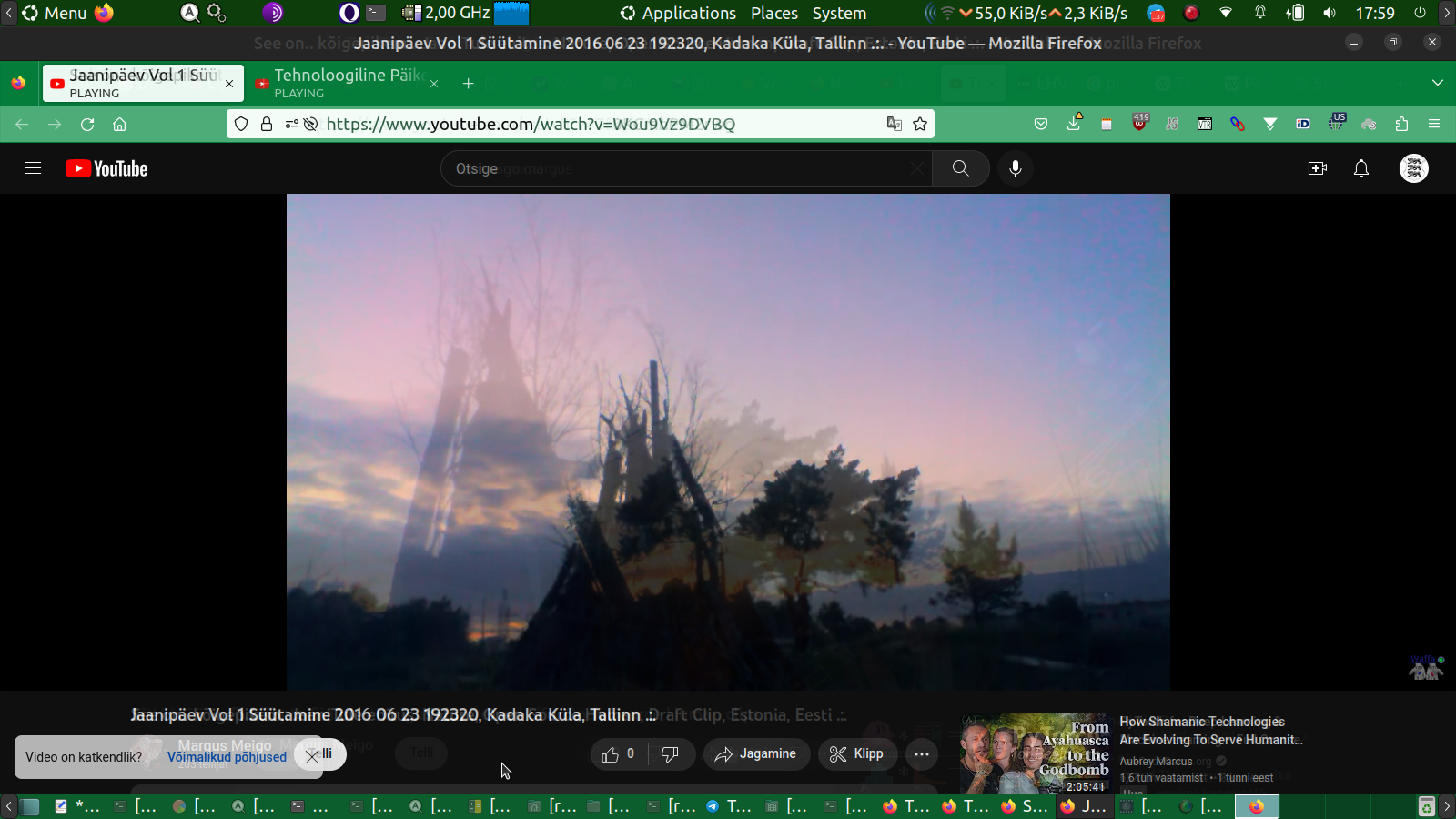Go to Firefox home page
Viewport: 1456px width, 819px height.
tap(119, 125)
